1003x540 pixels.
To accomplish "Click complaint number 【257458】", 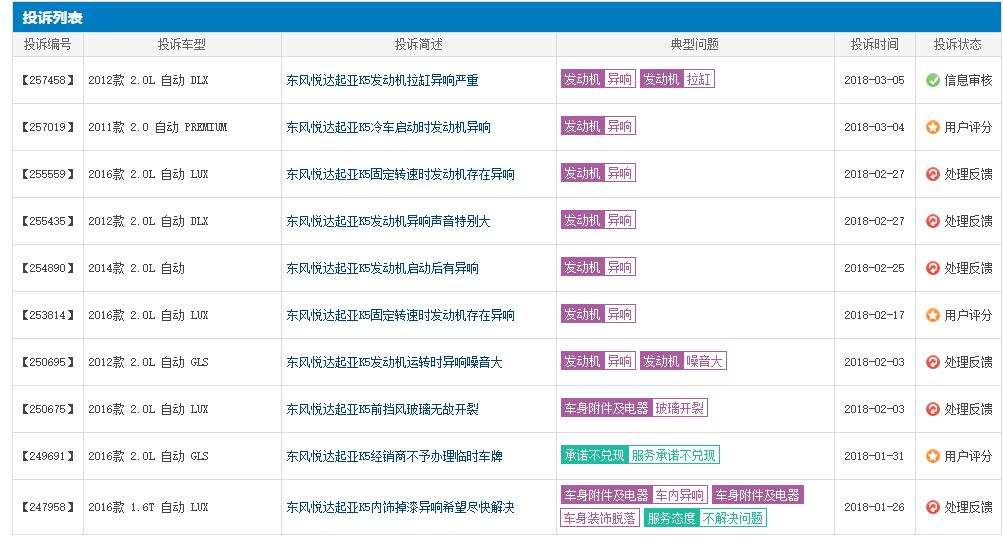I will pos(47,81).
